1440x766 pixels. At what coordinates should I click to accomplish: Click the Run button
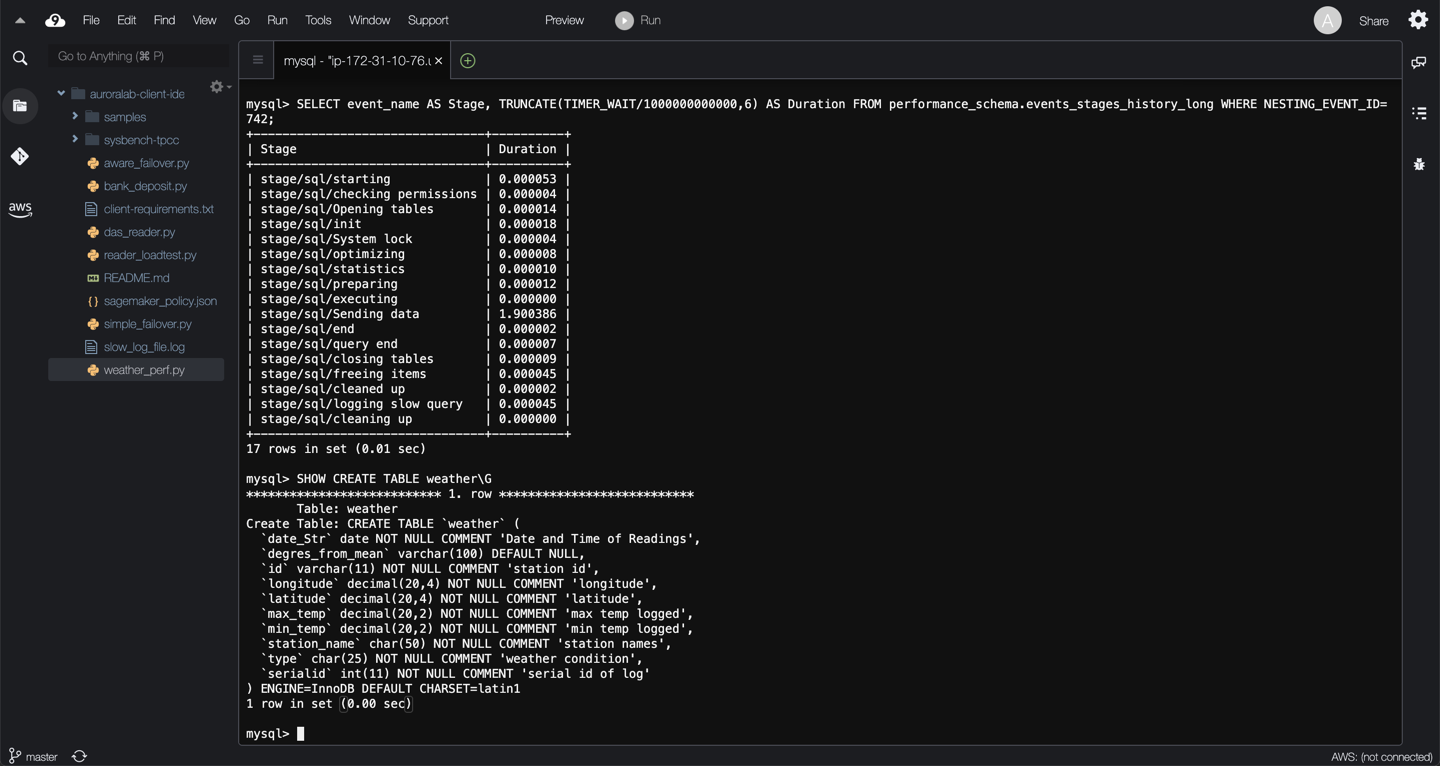coord(638,20)
